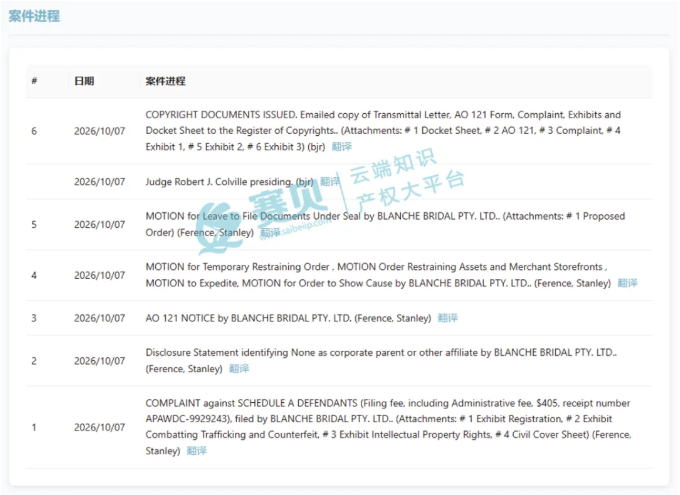Screen dimensions: 680x495
Task: Click 翻译 link for Disclosure Statement entry
Action: point(239,369)
